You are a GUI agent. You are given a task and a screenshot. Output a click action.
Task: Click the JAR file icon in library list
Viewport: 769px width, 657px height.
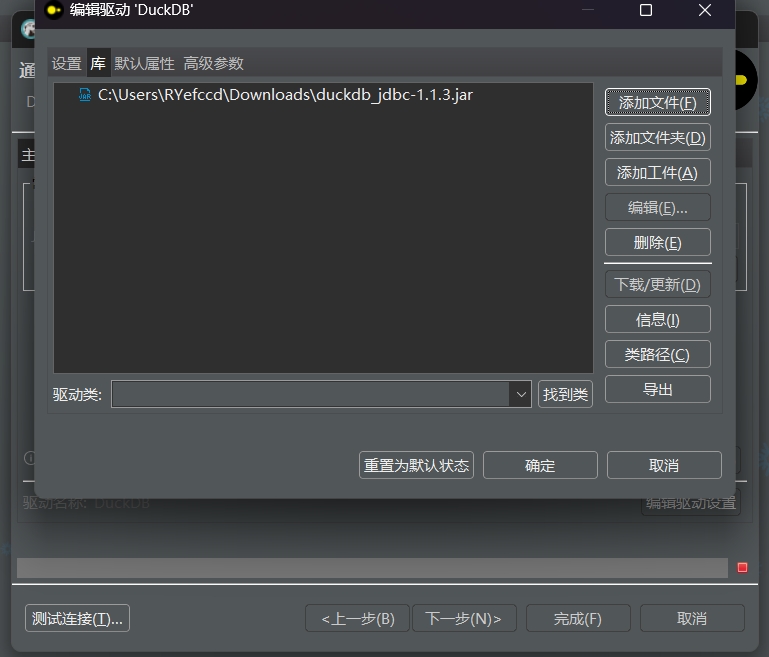(x=85, y=95)
